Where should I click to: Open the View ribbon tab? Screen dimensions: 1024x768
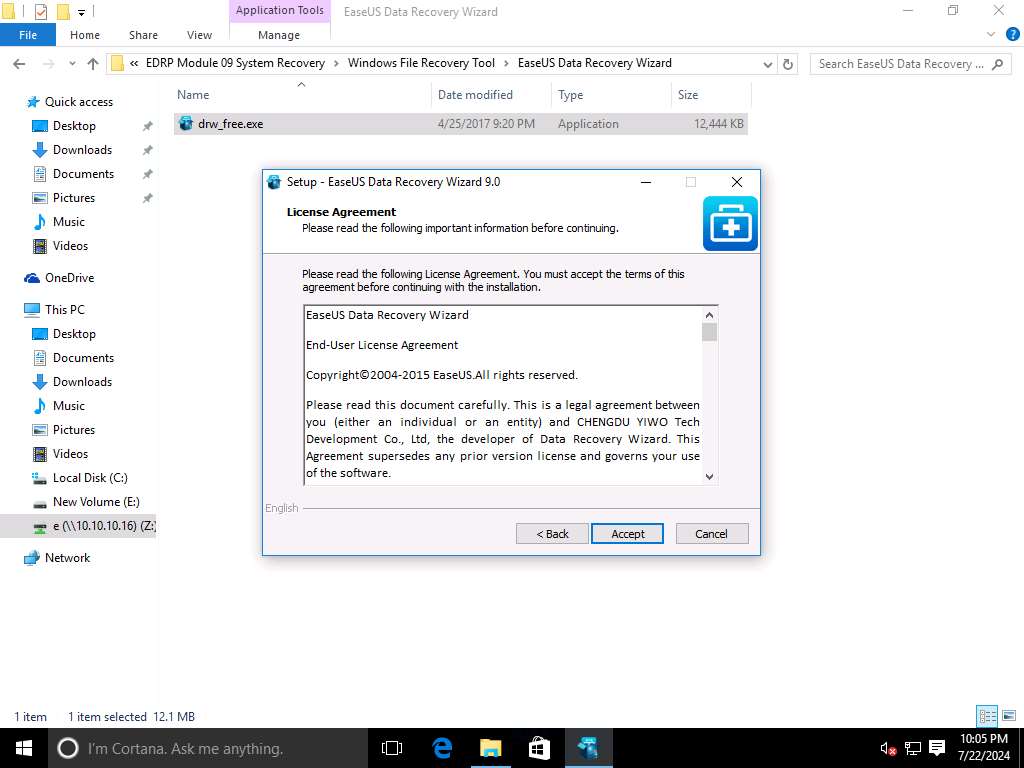pos(199,35)
